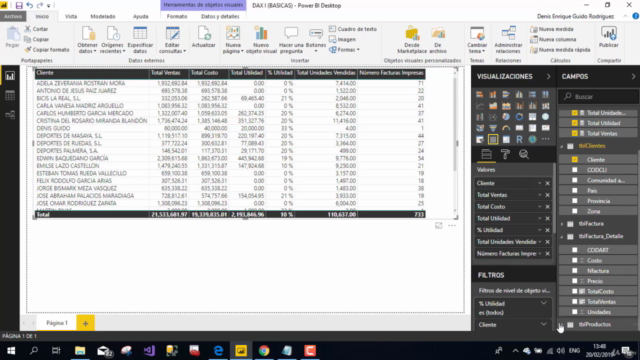Click Hacer una pregunta
The width and height of the screenshot is (640, 360).
291,40
